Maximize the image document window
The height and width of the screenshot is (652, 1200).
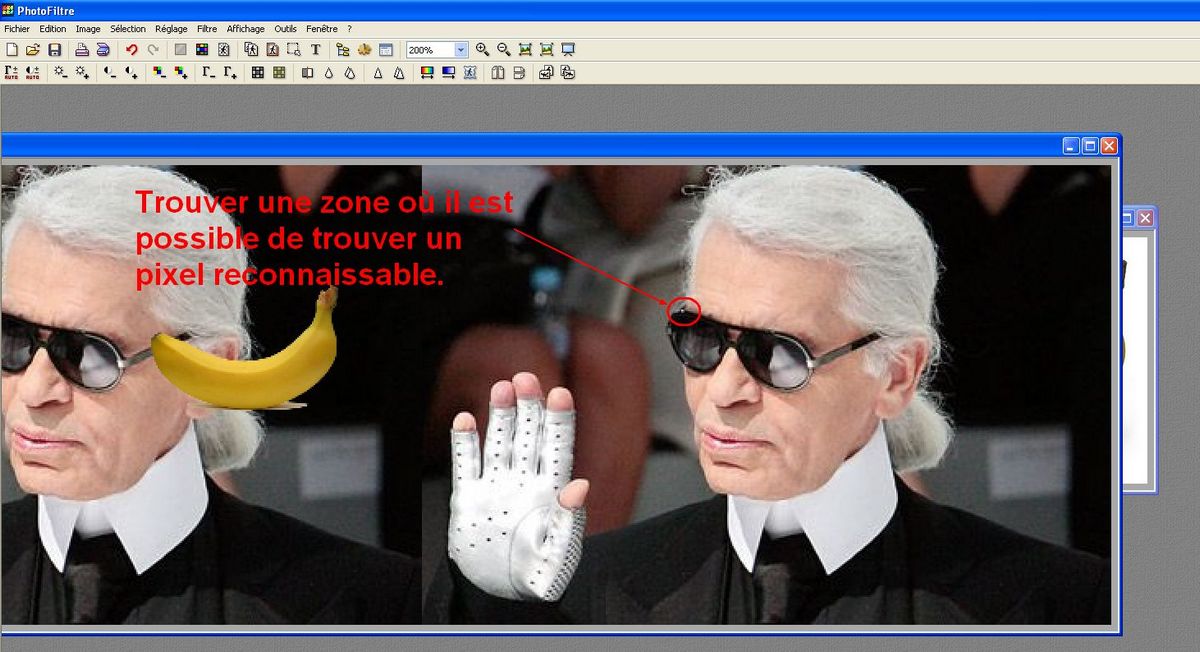click(1089, 146)
